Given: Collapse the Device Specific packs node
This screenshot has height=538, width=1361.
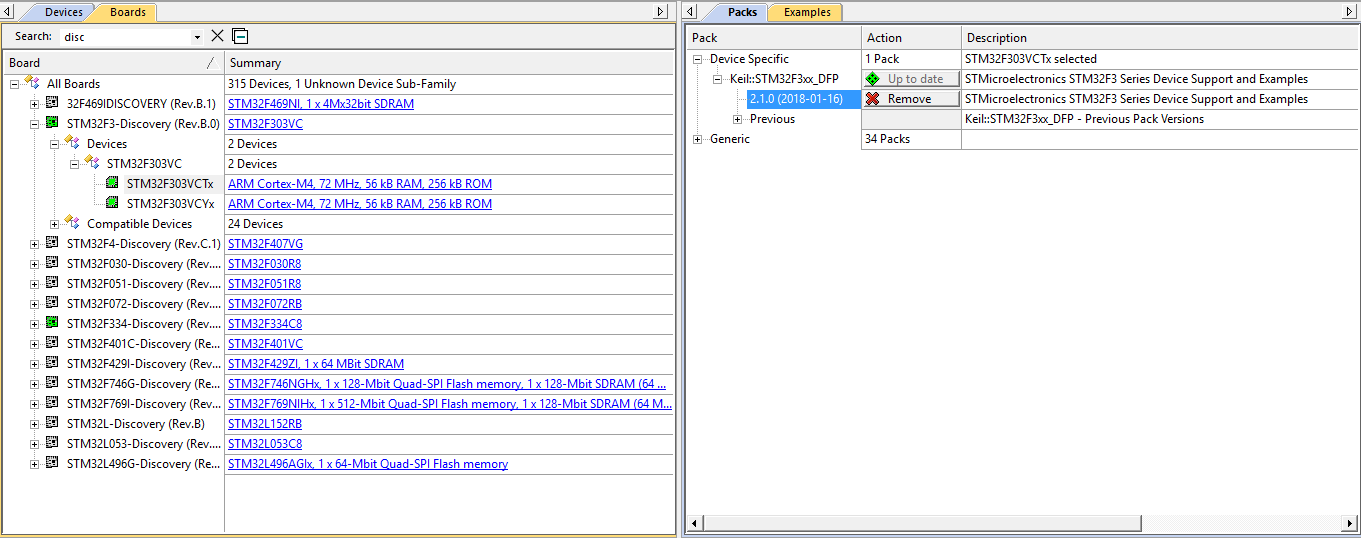Looking at the screenshot, I should [x=698, y=59].
